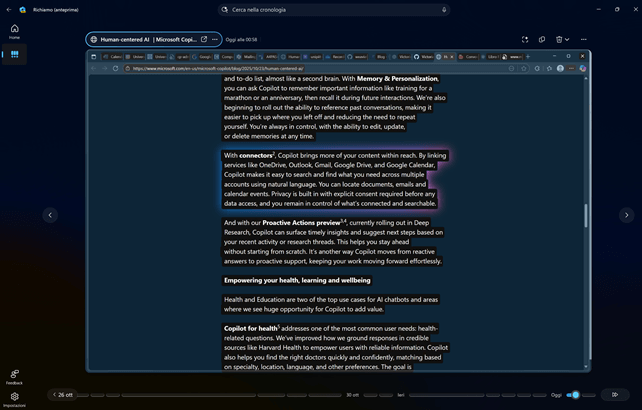Open Feedback from the sidebar

point(14,376)
